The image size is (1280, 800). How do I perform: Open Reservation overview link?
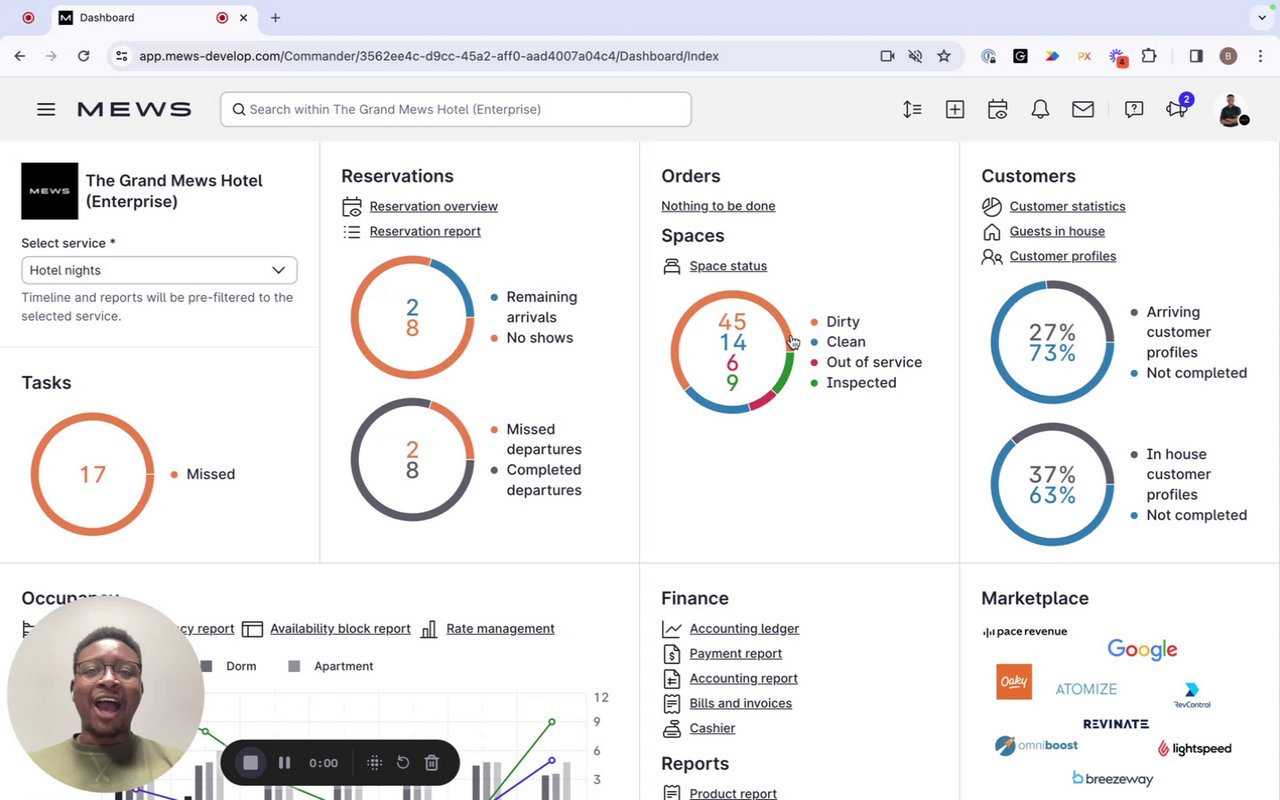click(433, 206)
